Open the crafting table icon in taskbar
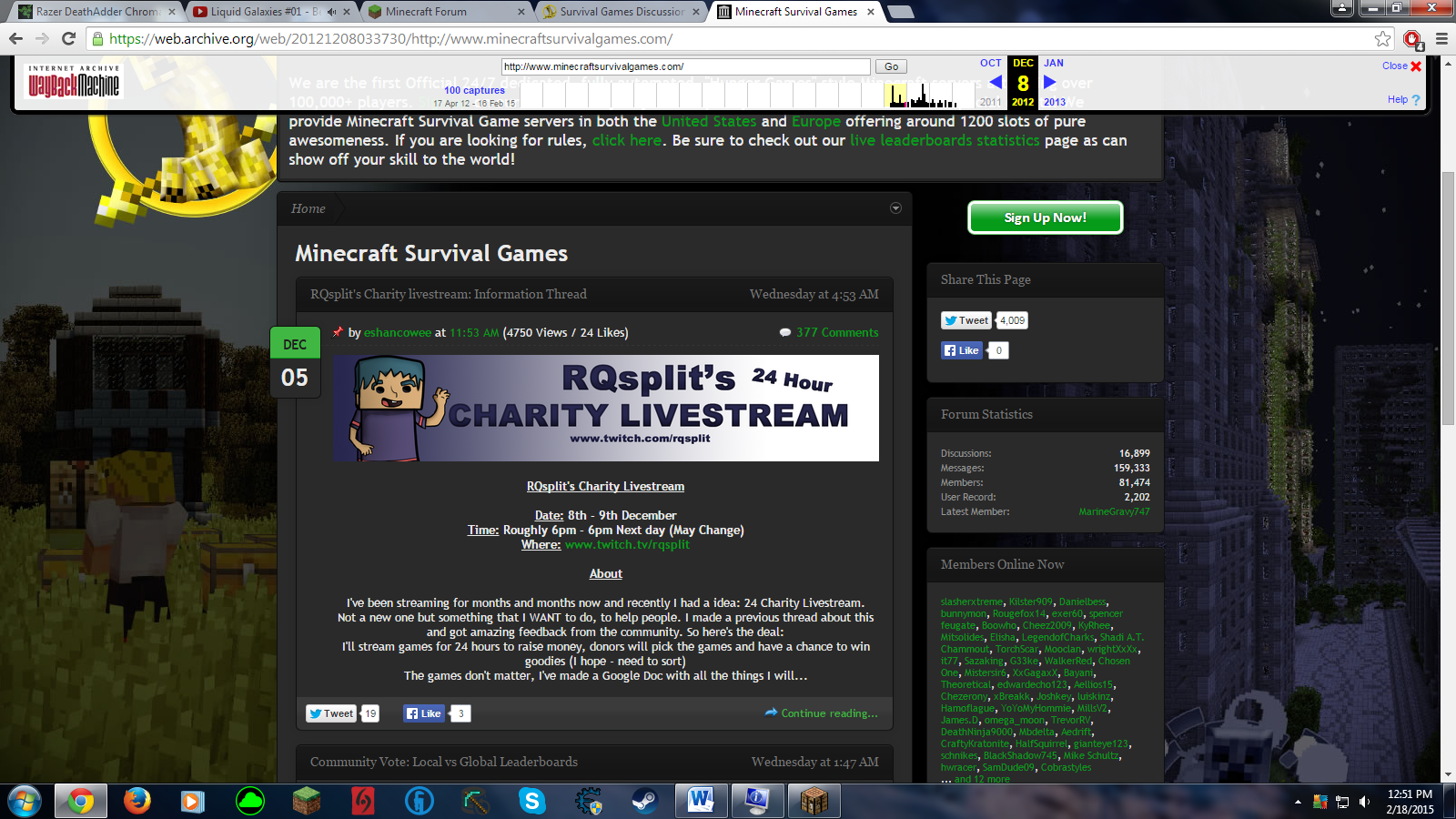1456x819 pixels. [814, 801]
